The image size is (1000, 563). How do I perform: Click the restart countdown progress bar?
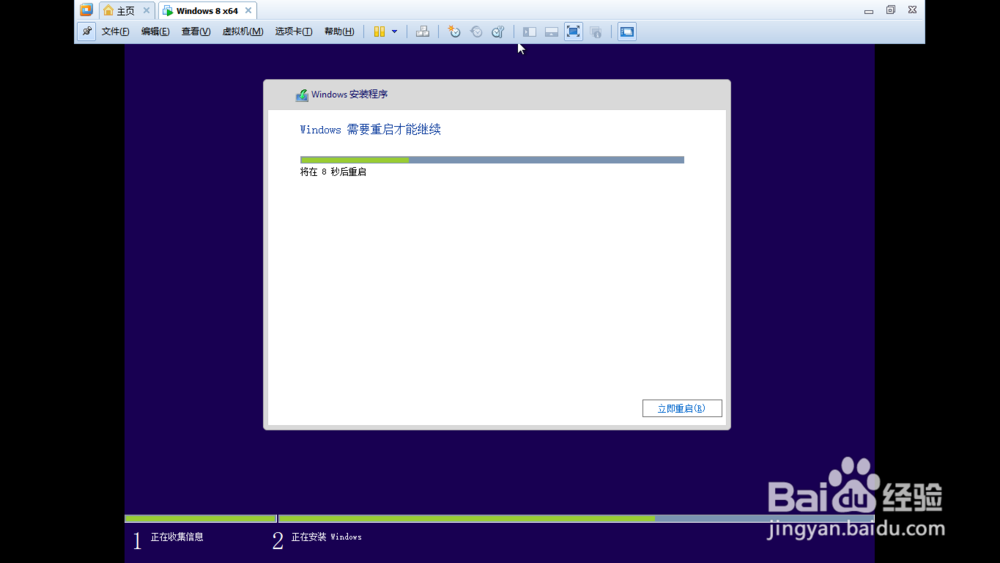(492, 160)
